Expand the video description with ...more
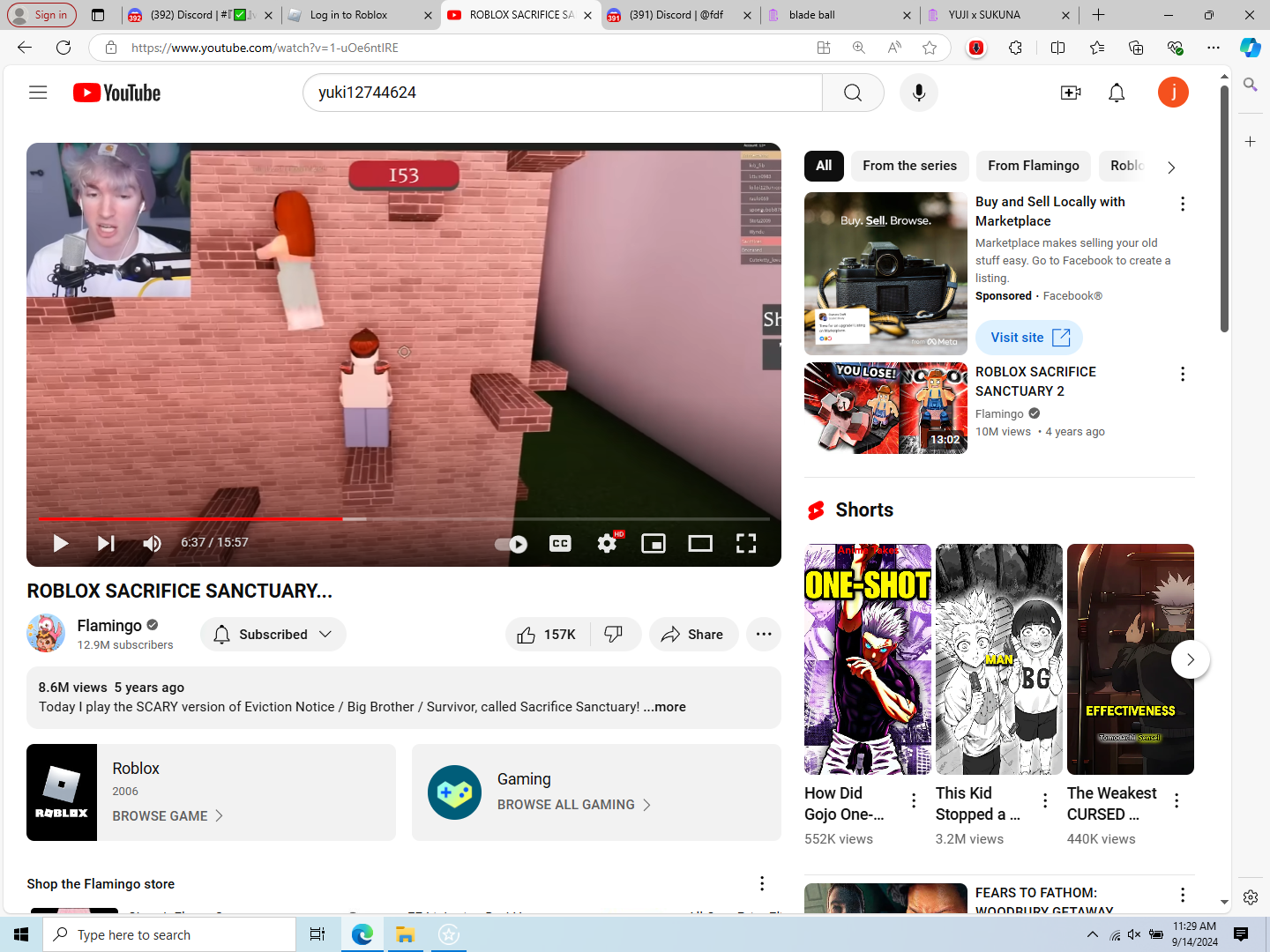 [665, 707]
